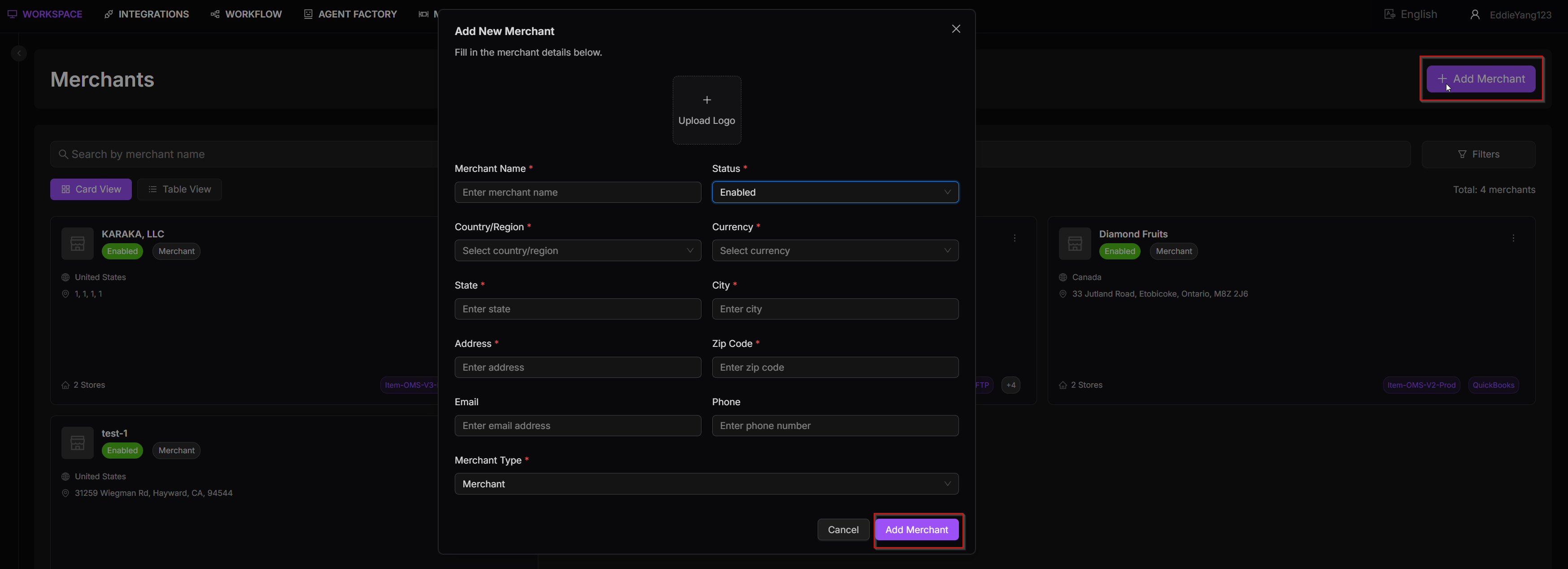Collapse sidebar with the left chevron
The image size is (1568, 569).
(19, 53)
